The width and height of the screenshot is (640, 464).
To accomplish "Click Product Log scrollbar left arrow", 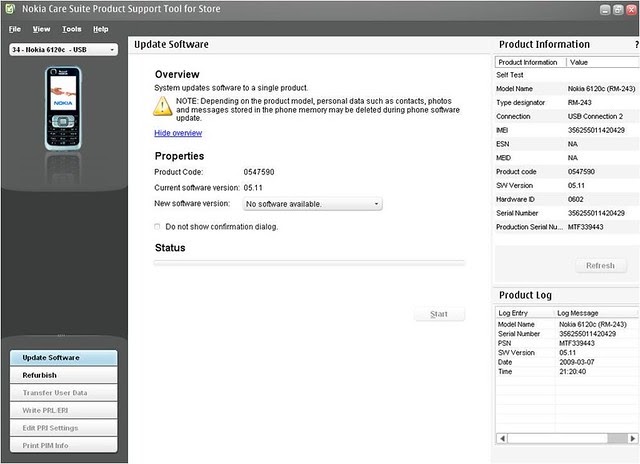I will (502, 438).
